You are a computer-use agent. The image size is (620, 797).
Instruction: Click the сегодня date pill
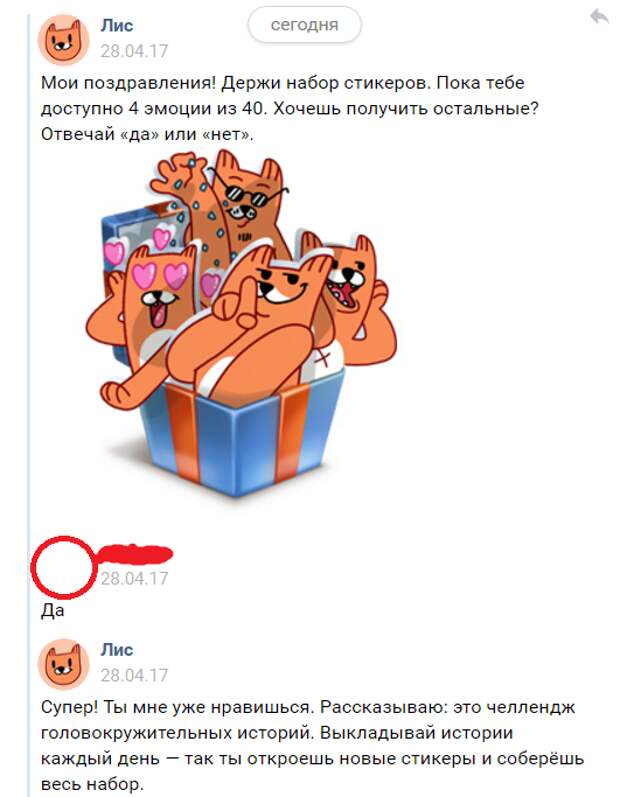click(304, 25)
